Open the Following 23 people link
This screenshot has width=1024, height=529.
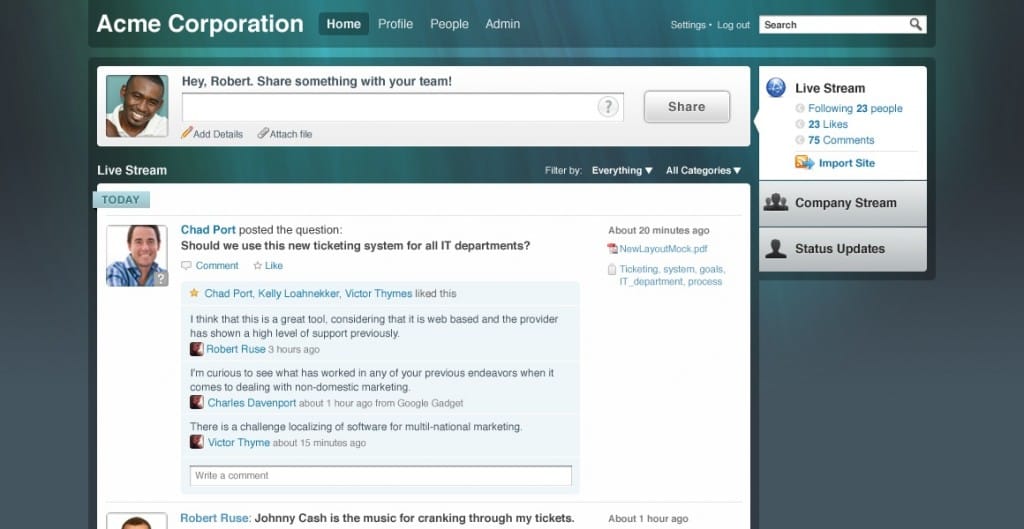click(855, 108)
